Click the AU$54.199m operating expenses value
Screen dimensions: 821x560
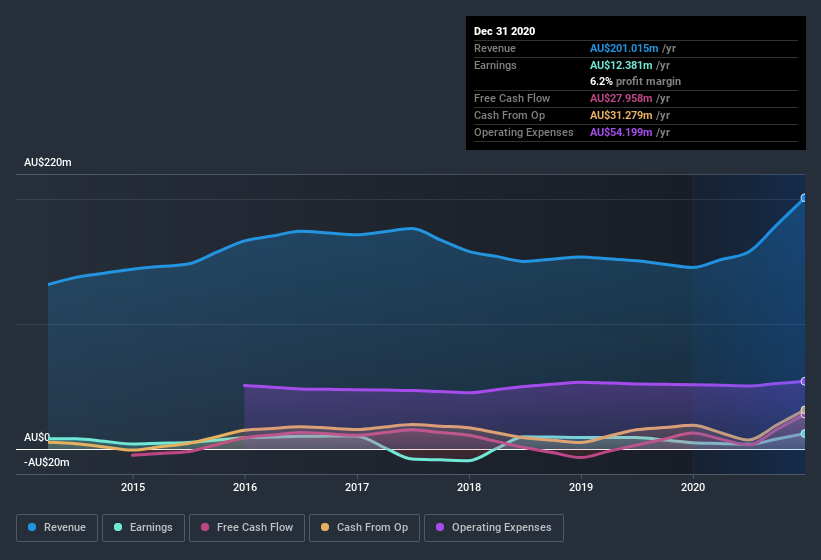coord(624,132)
